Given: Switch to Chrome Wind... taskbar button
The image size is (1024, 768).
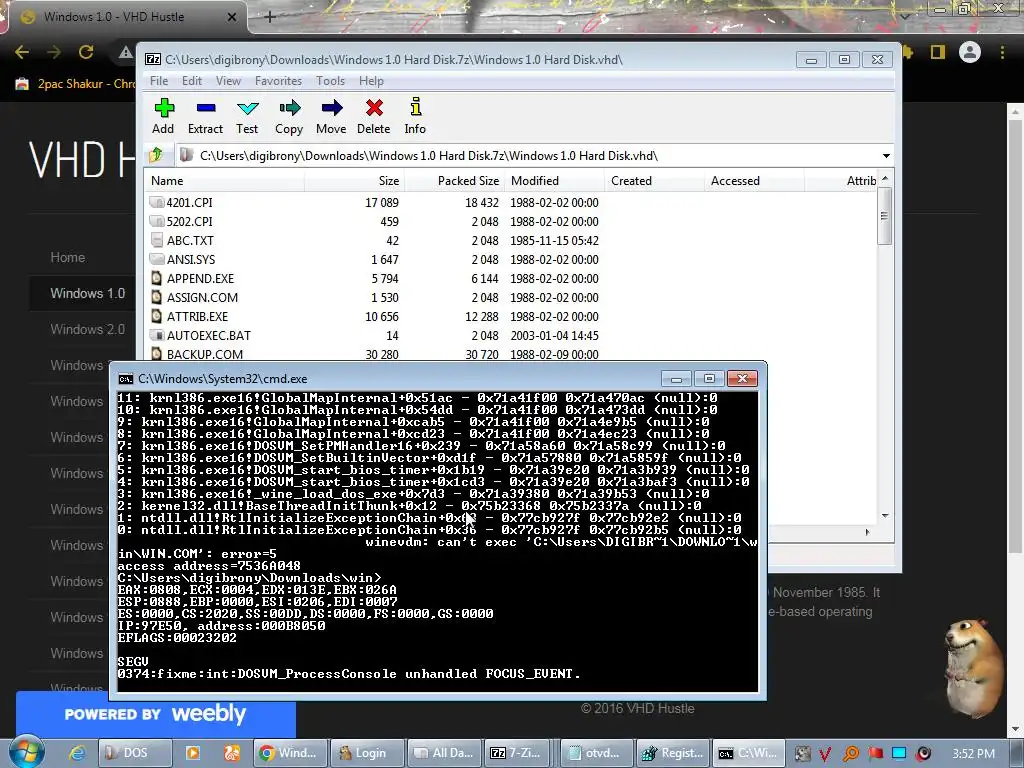Looking at the screenshot, I should (x=288, y=753).
